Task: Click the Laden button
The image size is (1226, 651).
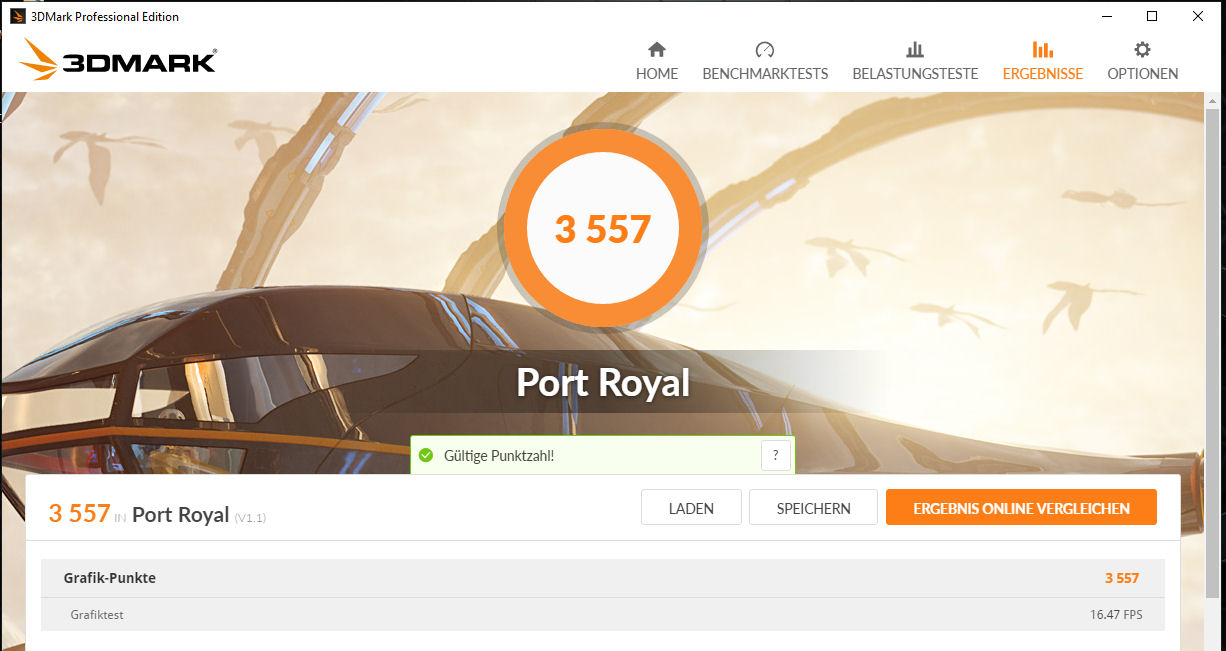Action: click(691, 508)
